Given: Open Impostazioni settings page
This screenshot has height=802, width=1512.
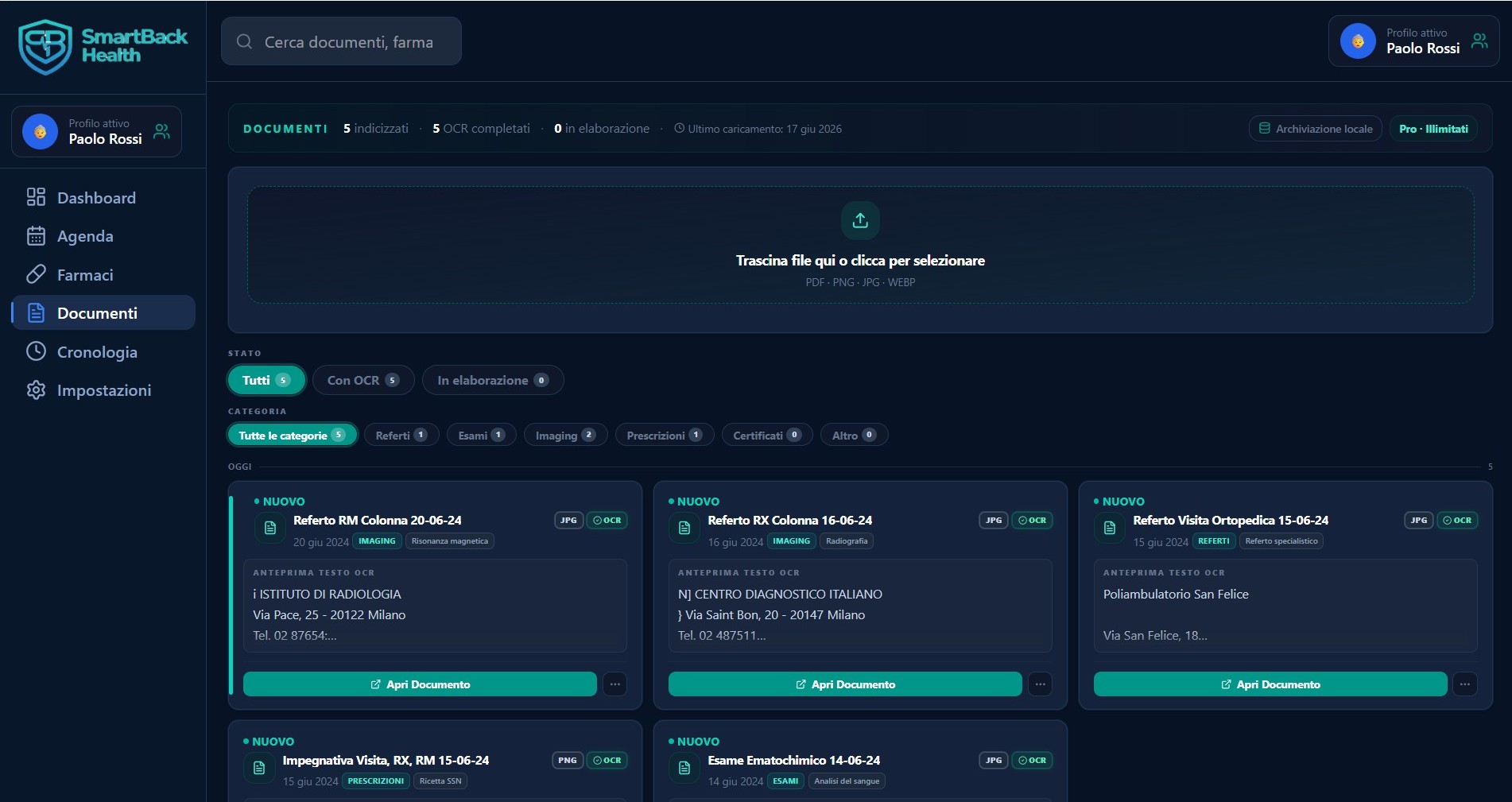Looking at the screenshot, I should (103, 389).
